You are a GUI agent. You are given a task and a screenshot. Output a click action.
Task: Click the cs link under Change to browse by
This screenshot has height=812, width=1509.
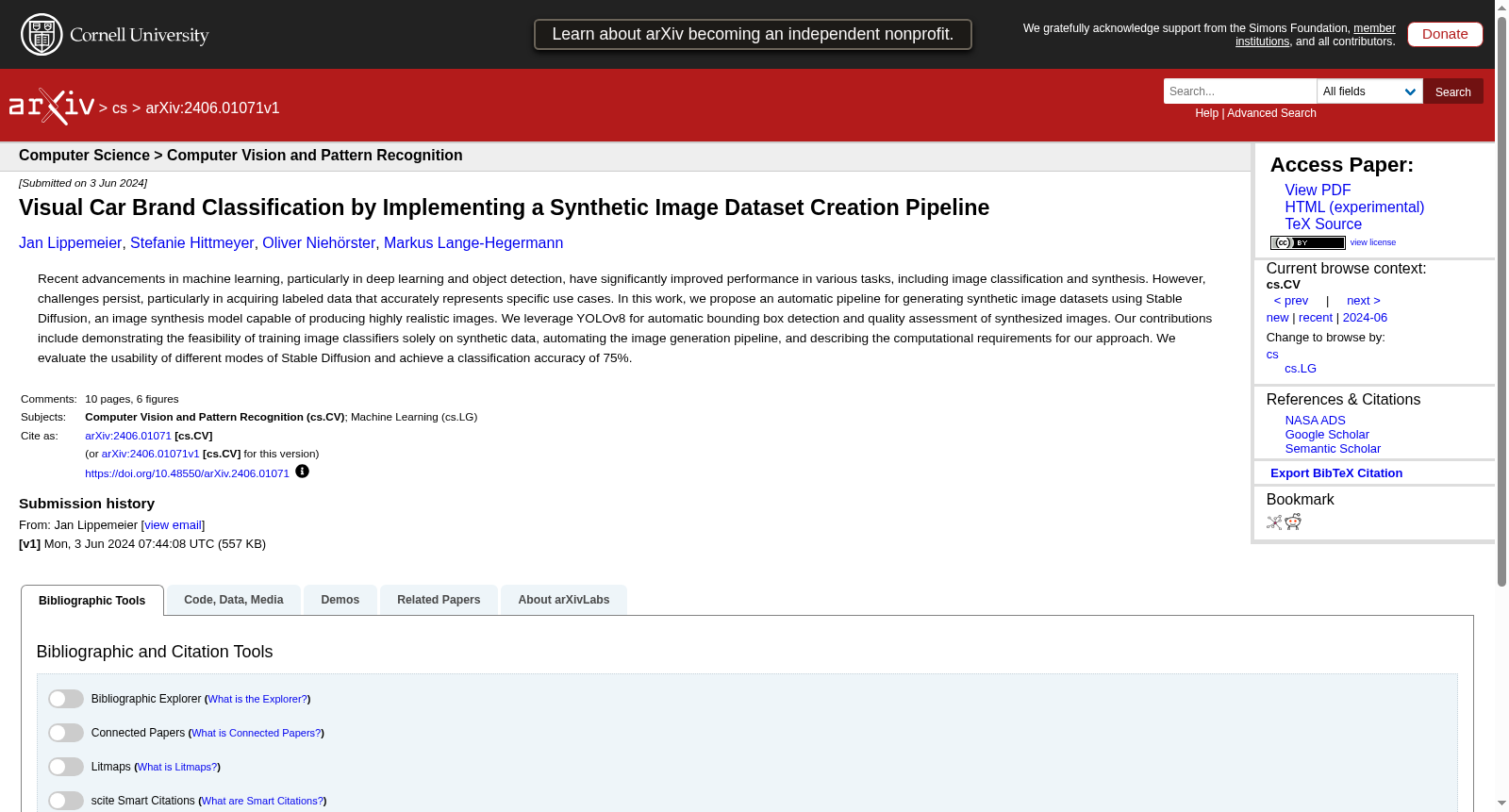[x=1272, y=355]
